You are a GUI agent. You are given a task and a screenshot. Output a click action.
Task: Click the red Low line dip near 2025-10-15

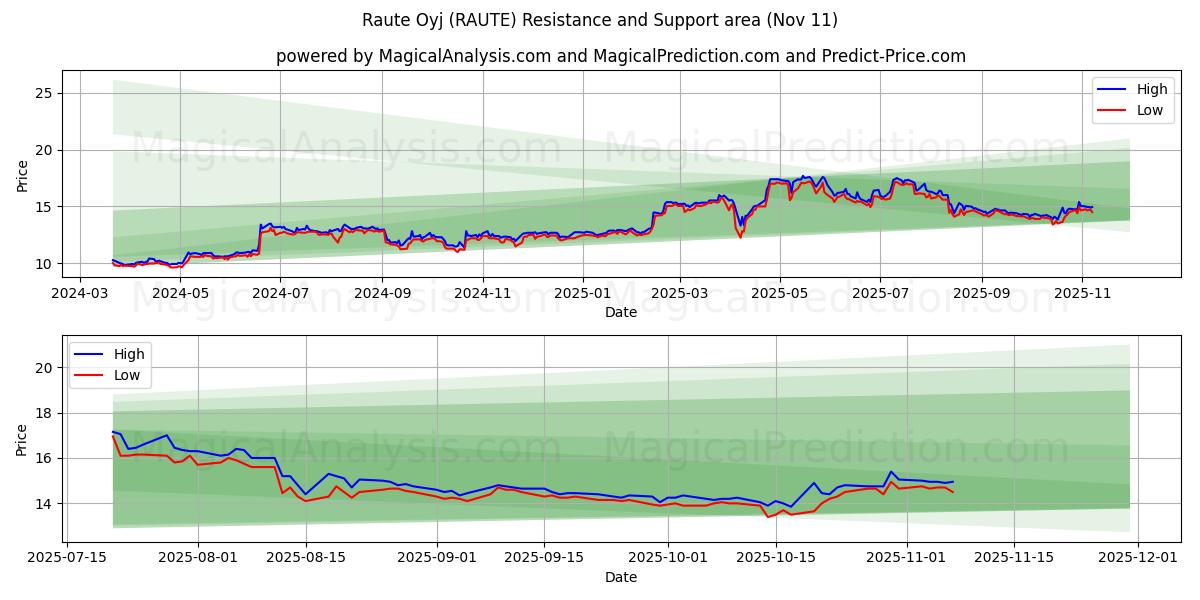(x=766, y=516)
